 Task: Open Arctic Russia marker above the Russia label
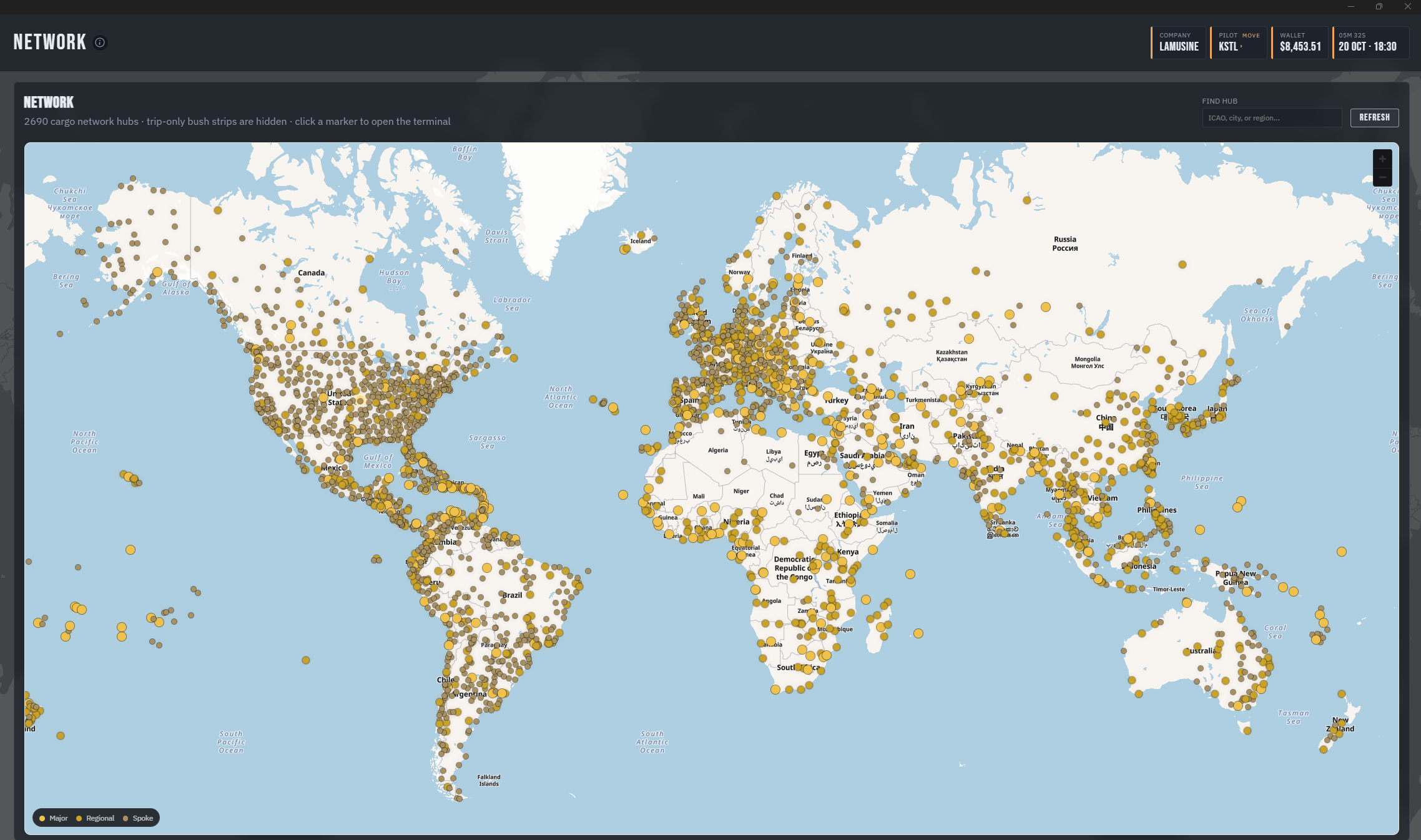click(x=1027, y=200)
